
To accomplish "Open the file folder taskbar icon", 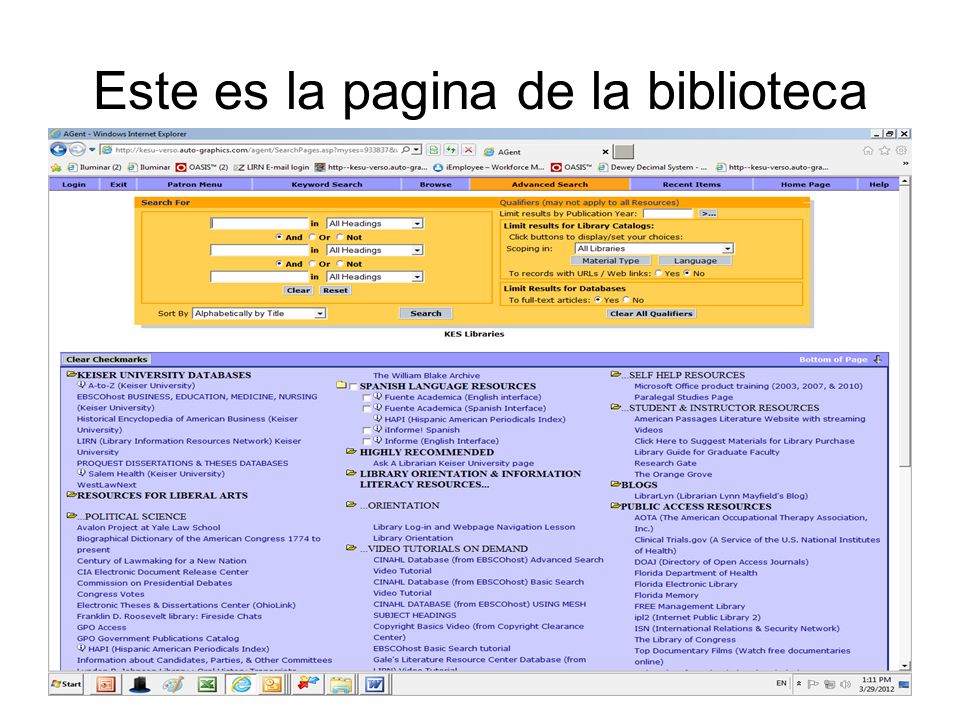I will pos(341,684).
